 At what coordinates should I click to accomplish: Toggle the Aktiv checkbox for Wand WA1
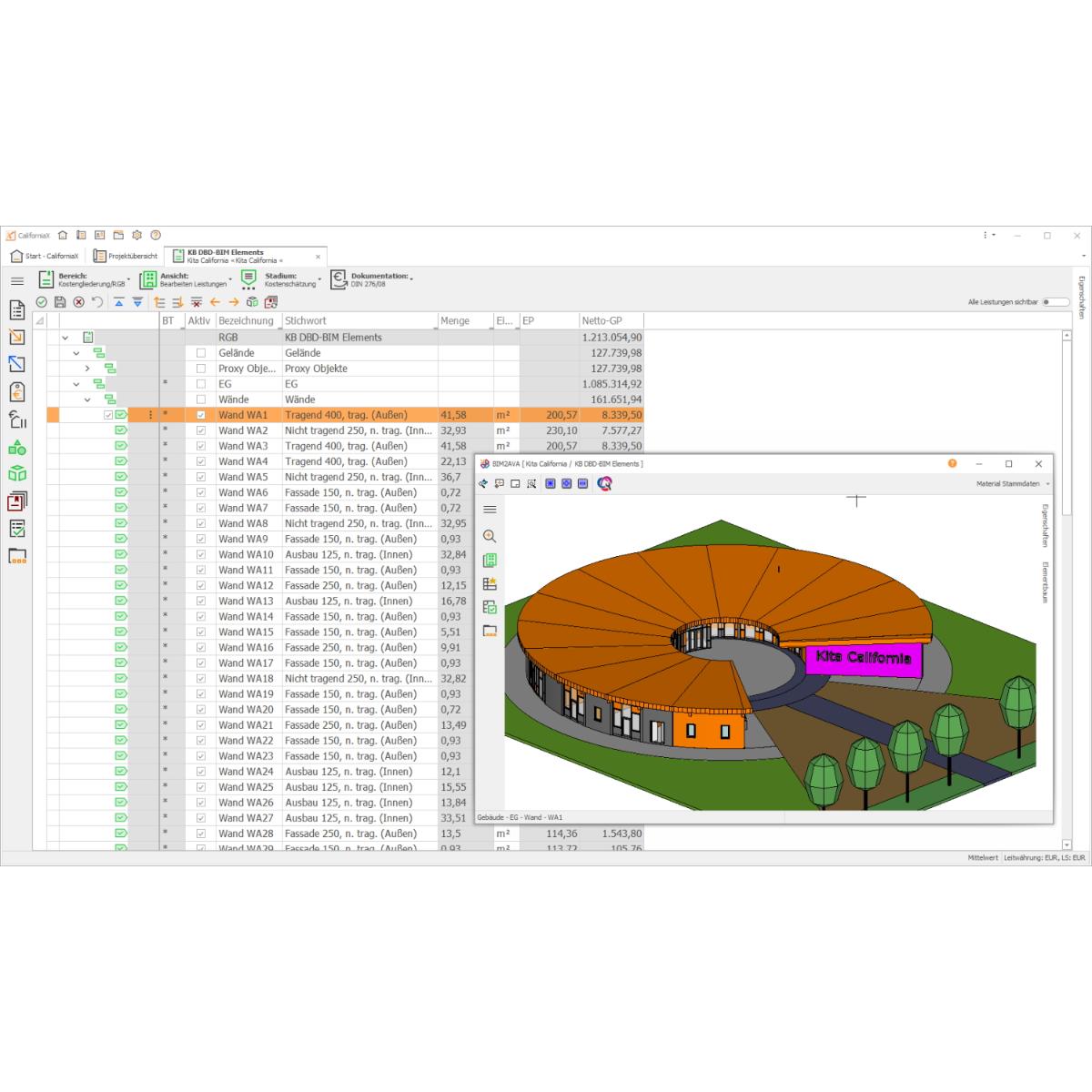pos(201,415)
